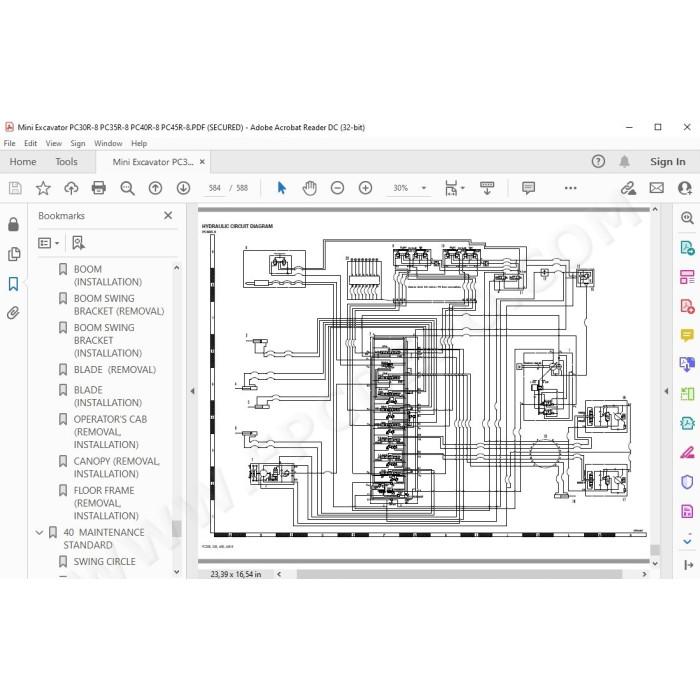The height and width of the screenshot is (700, 700).
Task: Open Organize Pages tool in right rail
Action: [x=687, y=277]
